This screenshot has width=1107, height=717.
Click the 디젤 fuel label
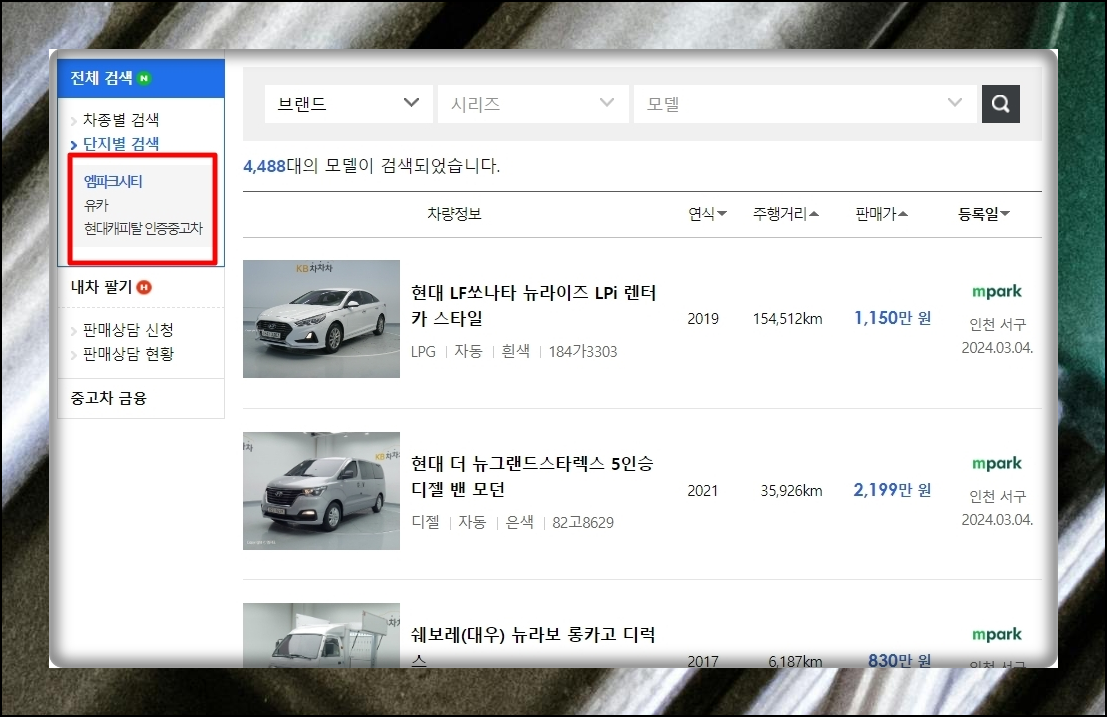(426, 522)
